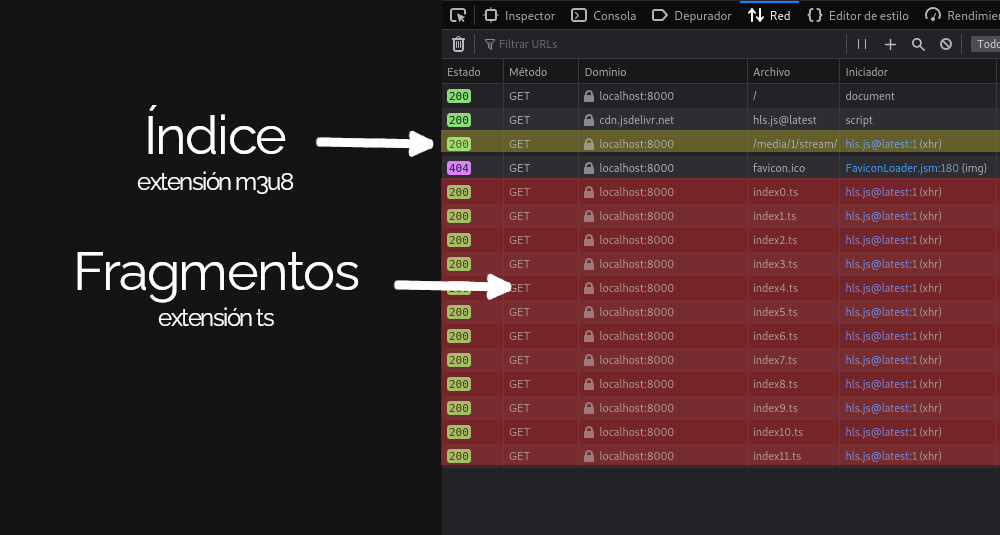The image size is (1000, 535).
Task: Switch to the Inspector tab
Action: [x=519, y=15]
